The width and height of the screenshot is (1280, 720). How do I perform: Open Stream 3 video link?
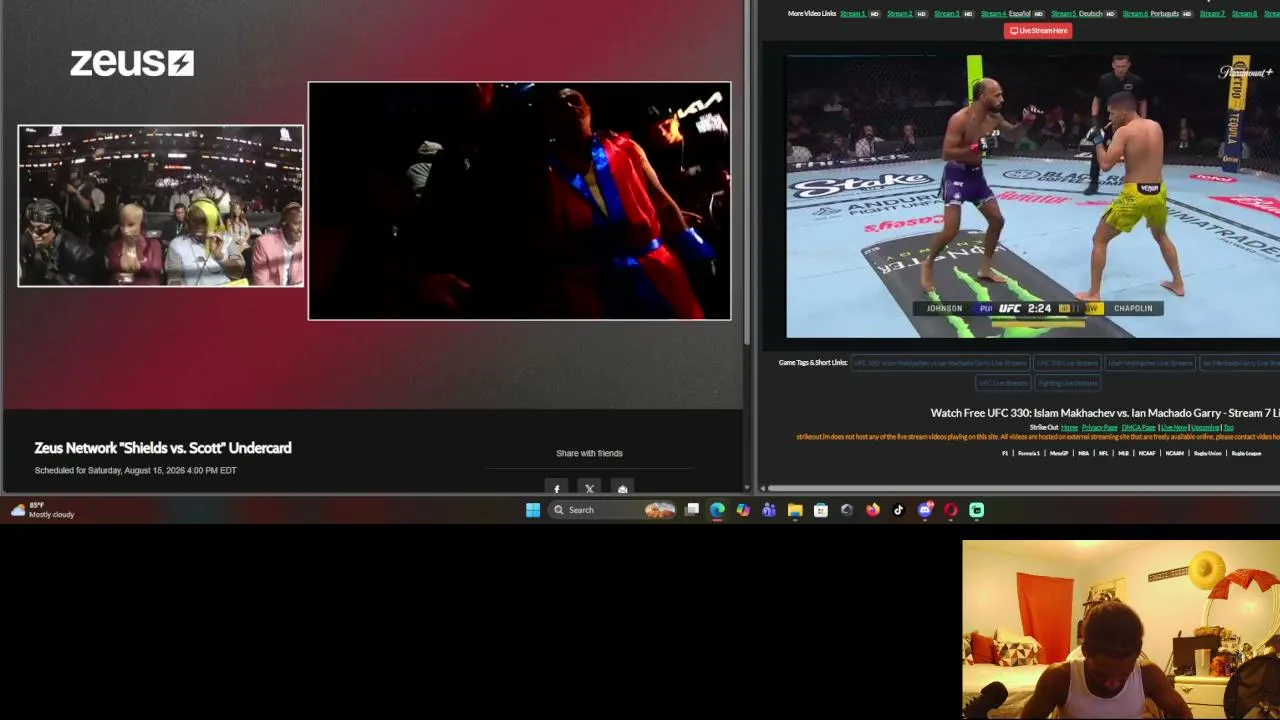[947, 14]
